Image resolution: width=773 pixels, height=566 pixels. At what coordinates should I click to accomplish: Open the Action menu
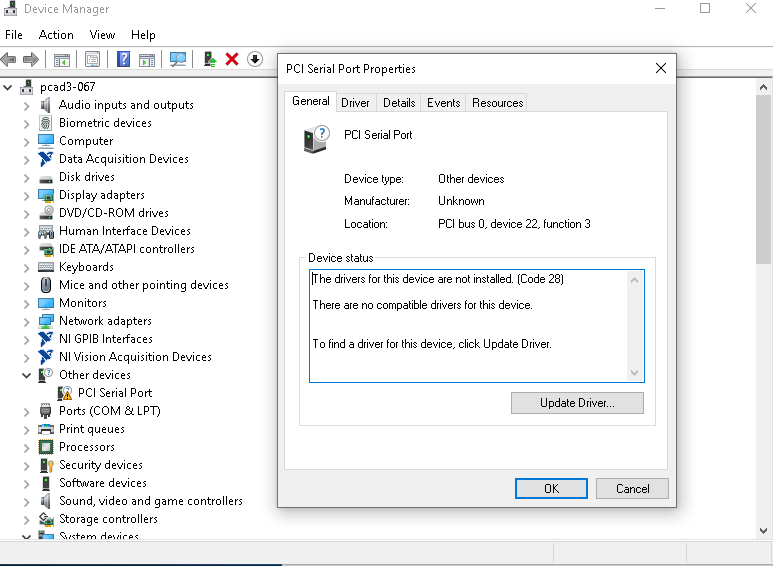coord(56,35)
